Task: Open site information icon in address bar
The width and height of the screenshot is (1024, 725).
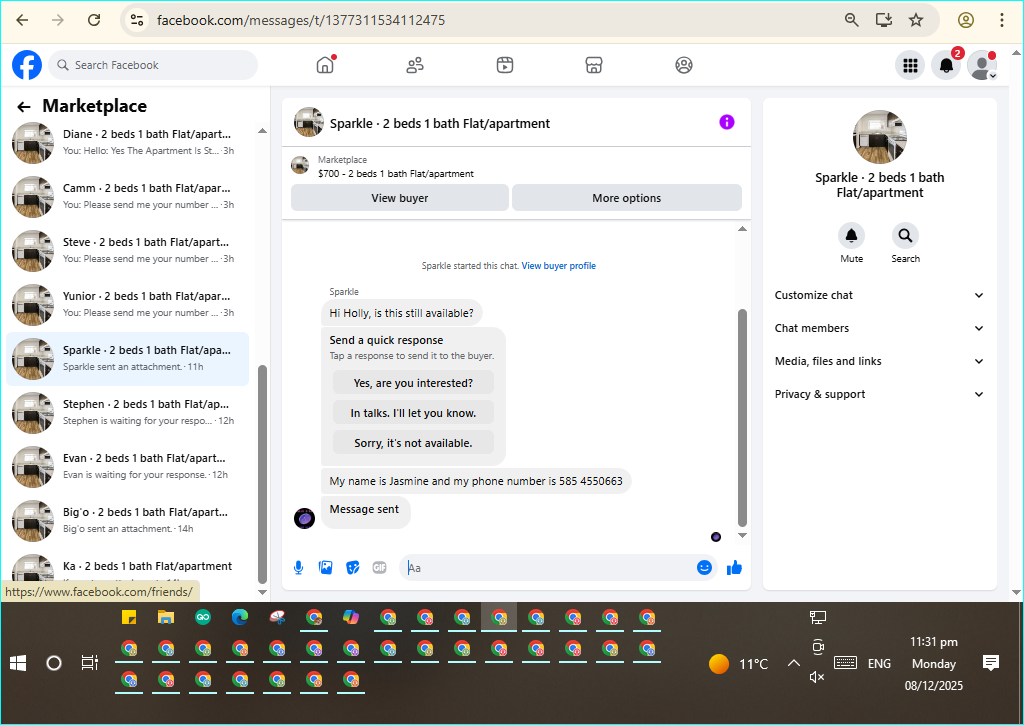Action: 137,20
